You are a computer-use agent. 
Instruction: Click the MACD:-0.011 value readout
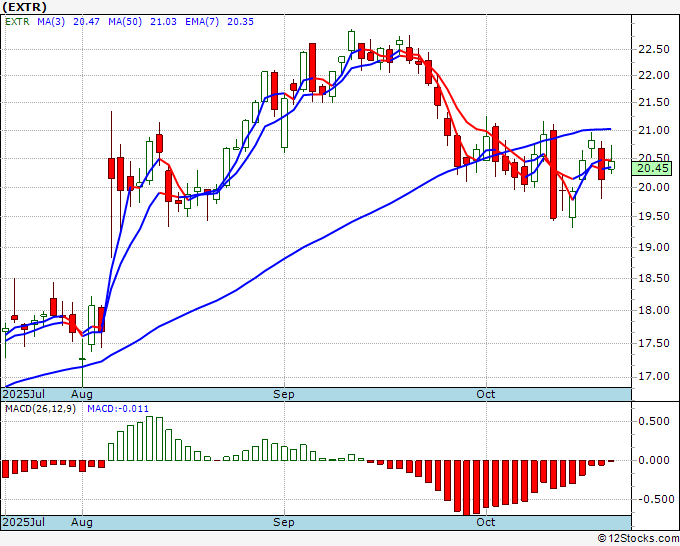click(x=118, y=409)
